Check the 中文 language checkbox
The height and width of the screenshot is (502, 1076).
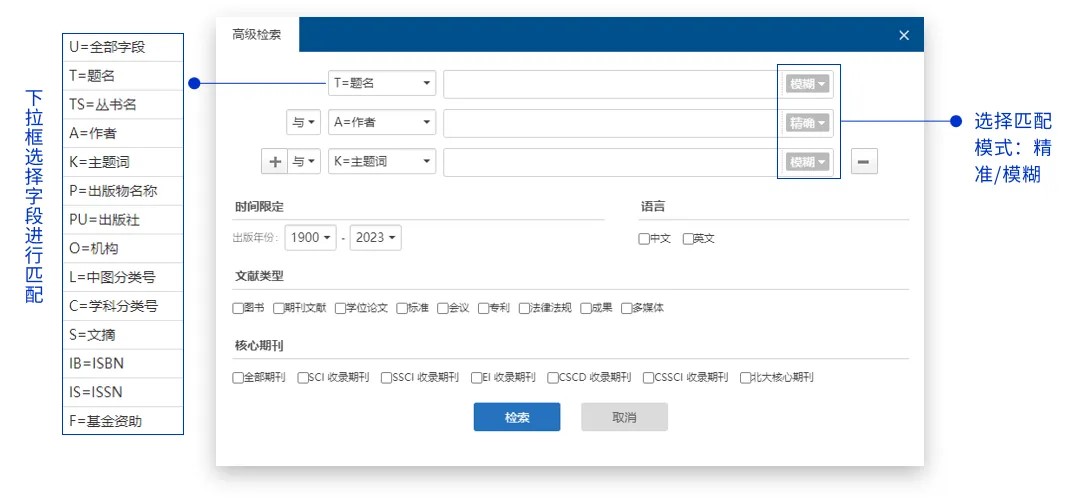click(x=644, y=239)
